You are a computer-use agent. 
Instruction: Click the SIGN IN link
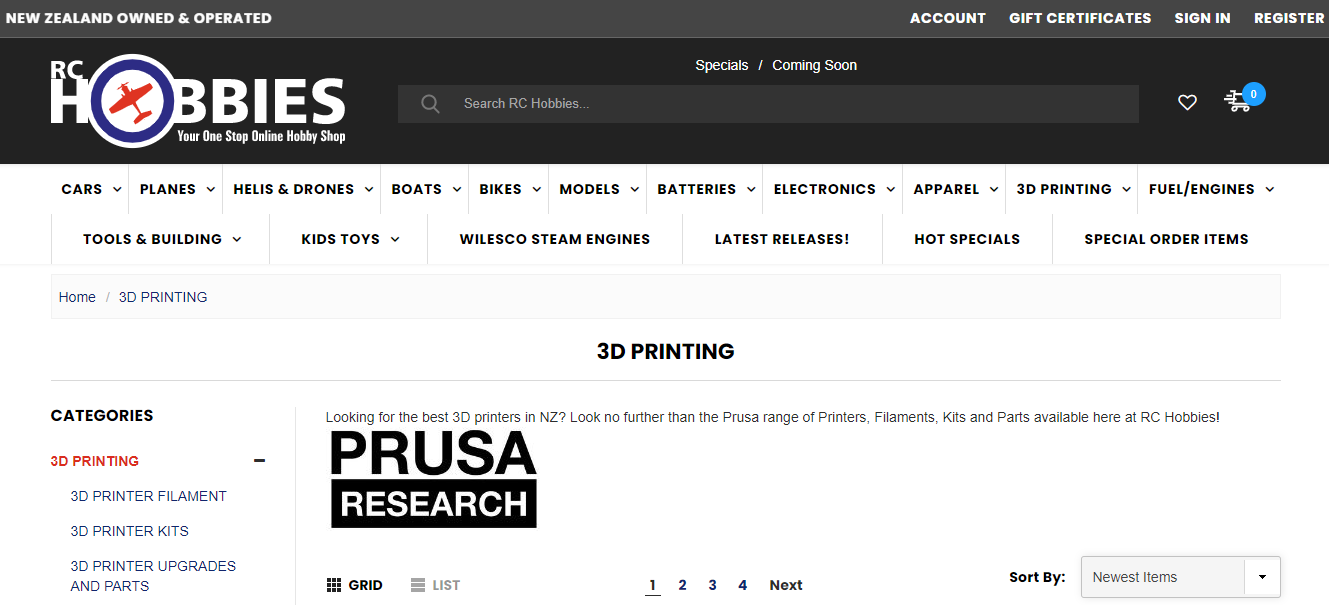1203,18
